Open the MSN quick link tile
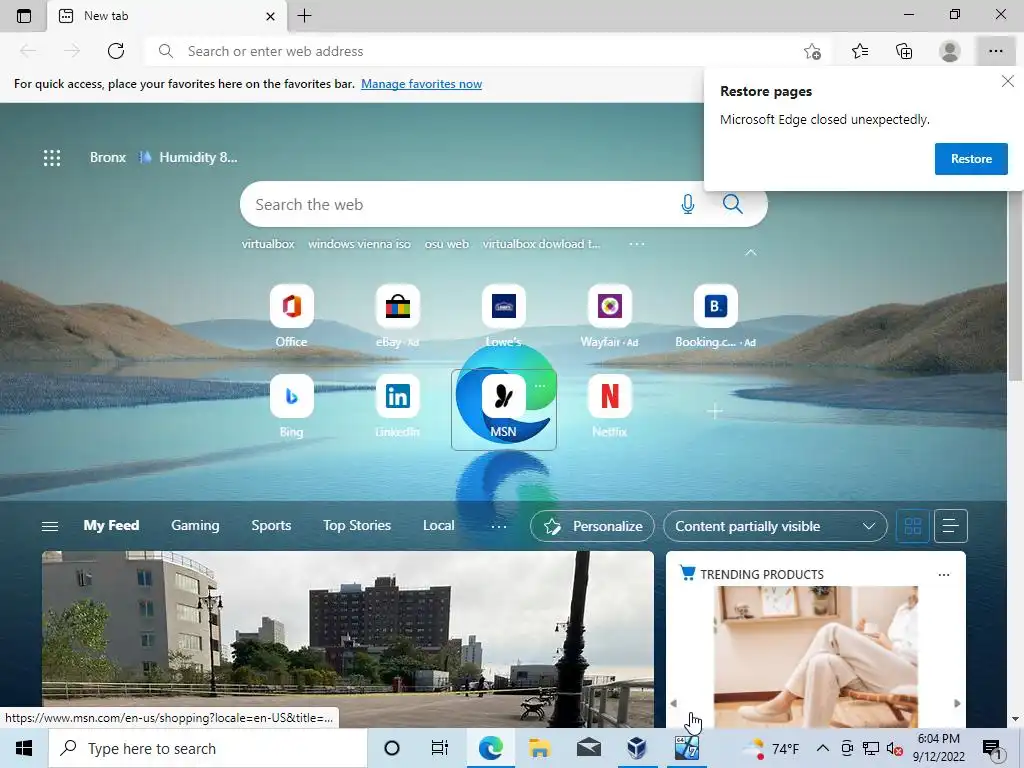Image resolution: width=1024 pixels, height=768 pixels. tap(504, 409)
